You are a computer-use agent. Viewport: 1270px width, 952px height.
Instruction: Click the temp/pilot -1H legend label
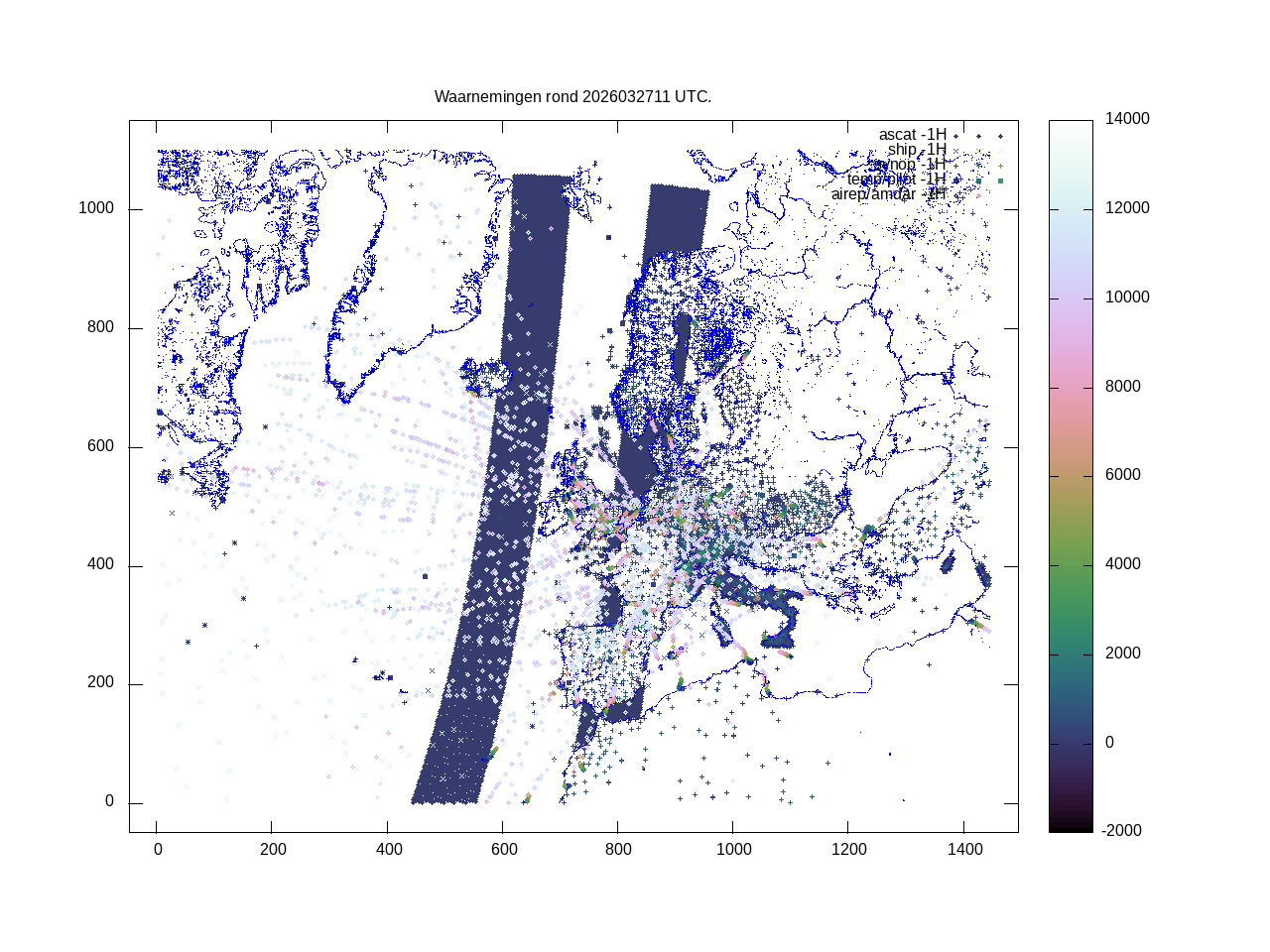pyautogui.click(x=896, y=179)
